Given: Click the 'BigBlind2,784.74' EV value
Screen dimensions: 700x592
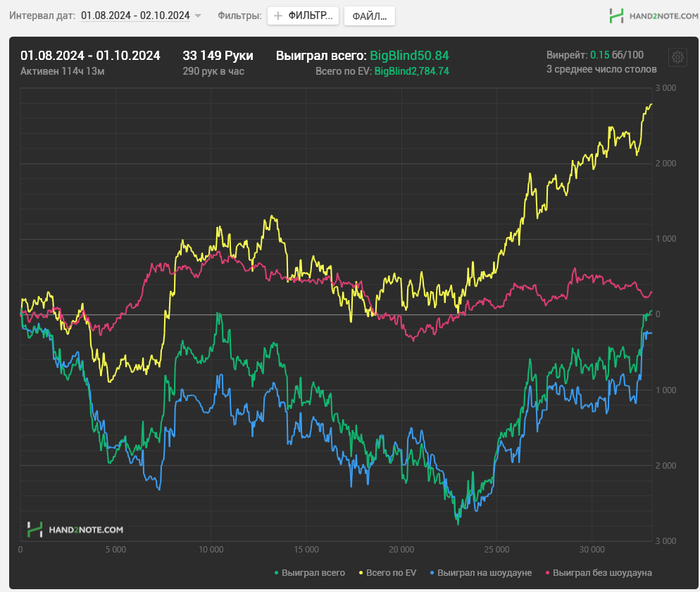Looking at the screenshot, I should [412, 71].
